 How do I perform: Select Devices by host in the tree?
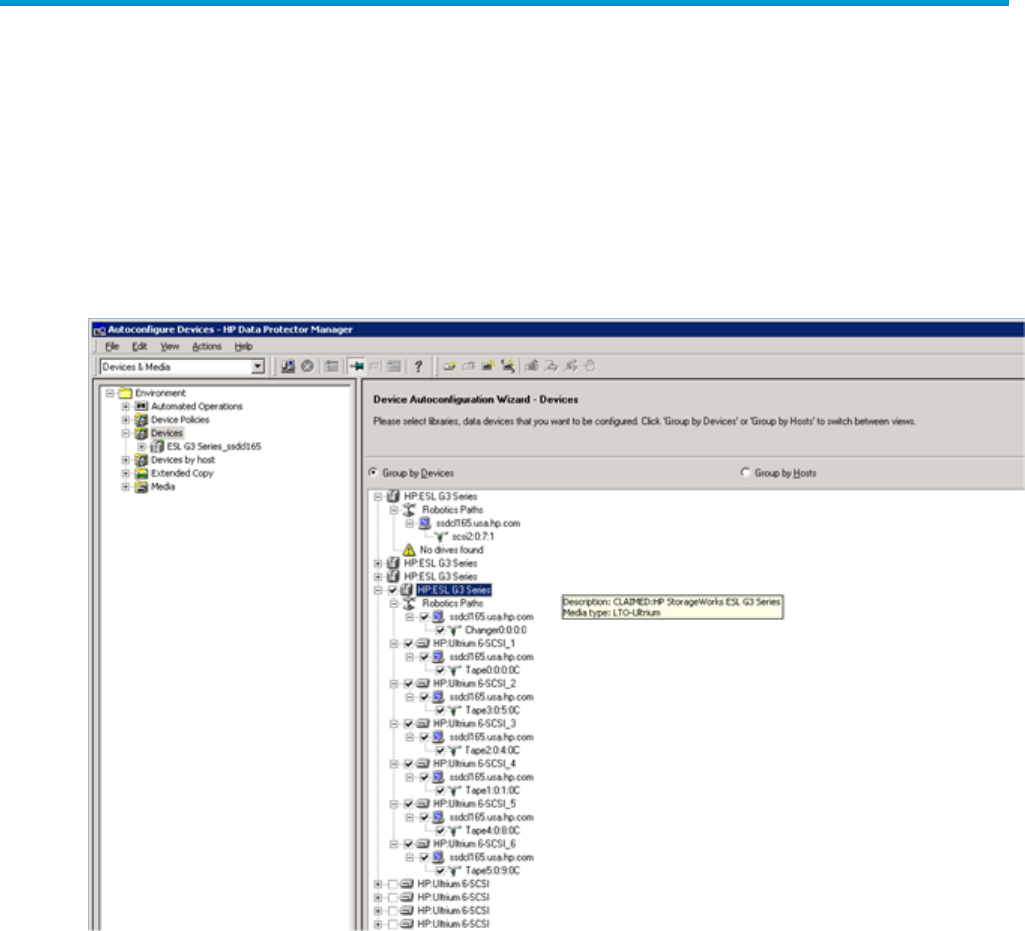[183, 460]
